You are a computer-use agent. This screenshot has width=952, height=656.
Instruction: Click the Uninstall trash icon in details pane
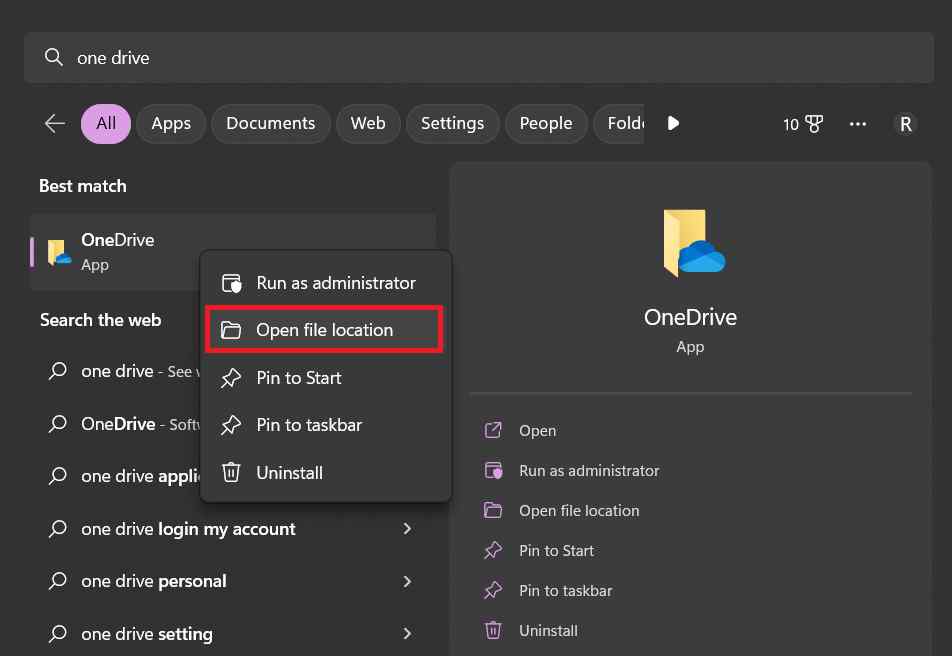(x=493, y=630)
